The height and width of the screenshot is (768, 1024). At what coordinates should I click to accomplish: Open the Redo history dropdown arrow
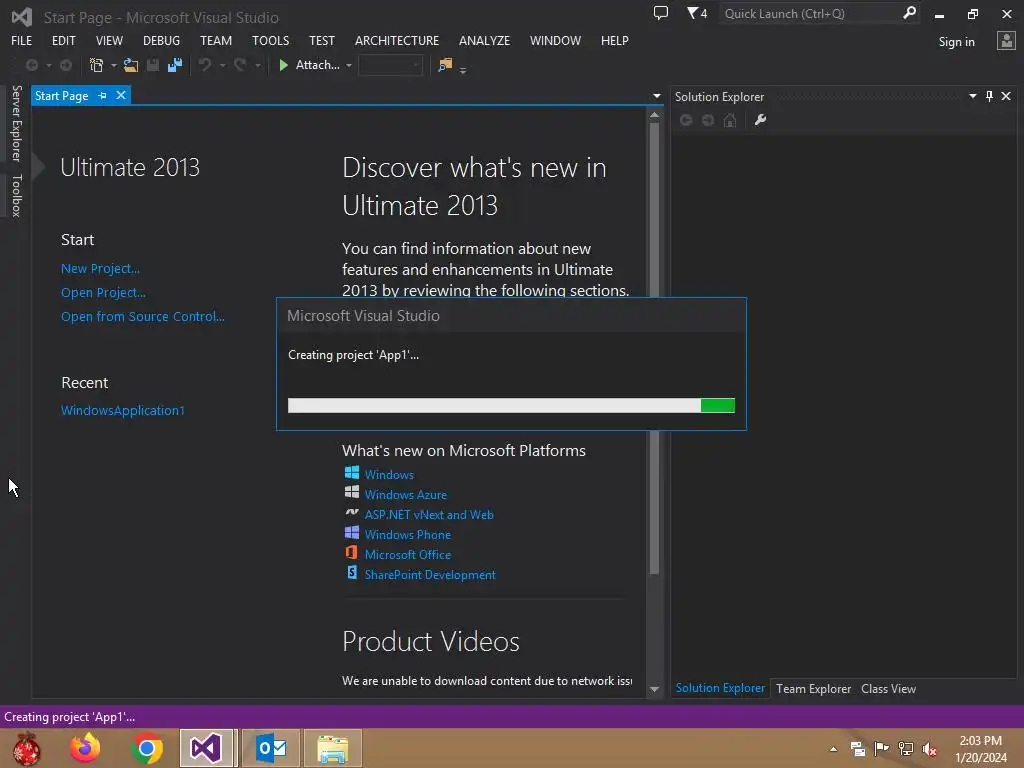(258, 65)
